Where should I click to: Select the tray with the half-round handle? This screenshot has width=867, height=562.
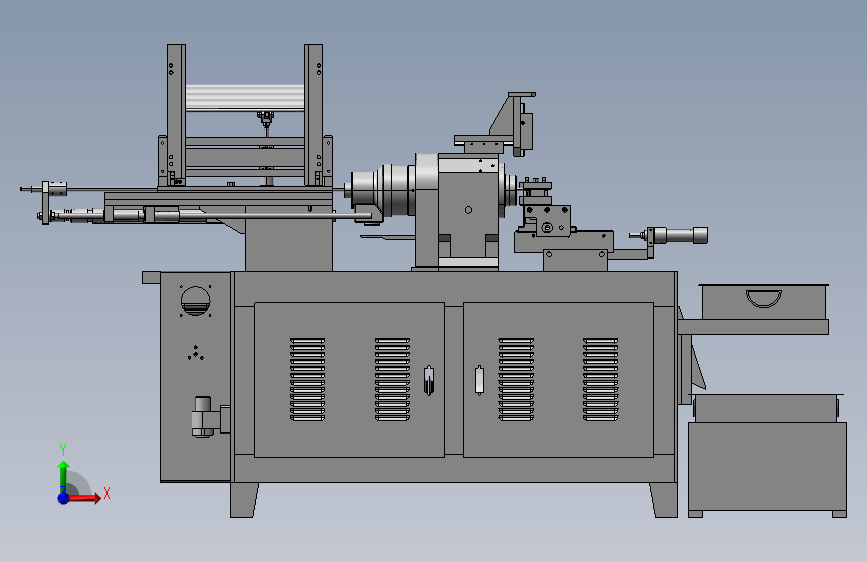(x=764, y=301)
